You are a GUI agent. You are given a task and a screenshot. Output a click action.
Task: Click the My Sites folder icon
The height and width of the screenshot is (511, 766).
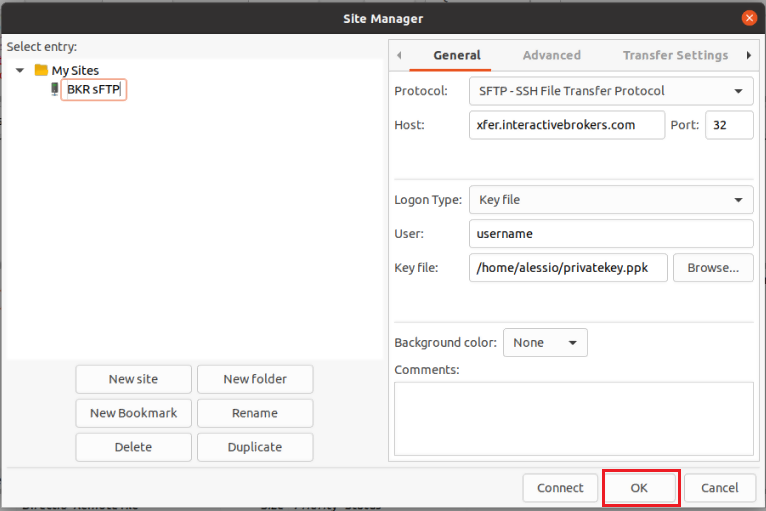tap(41, 70)
